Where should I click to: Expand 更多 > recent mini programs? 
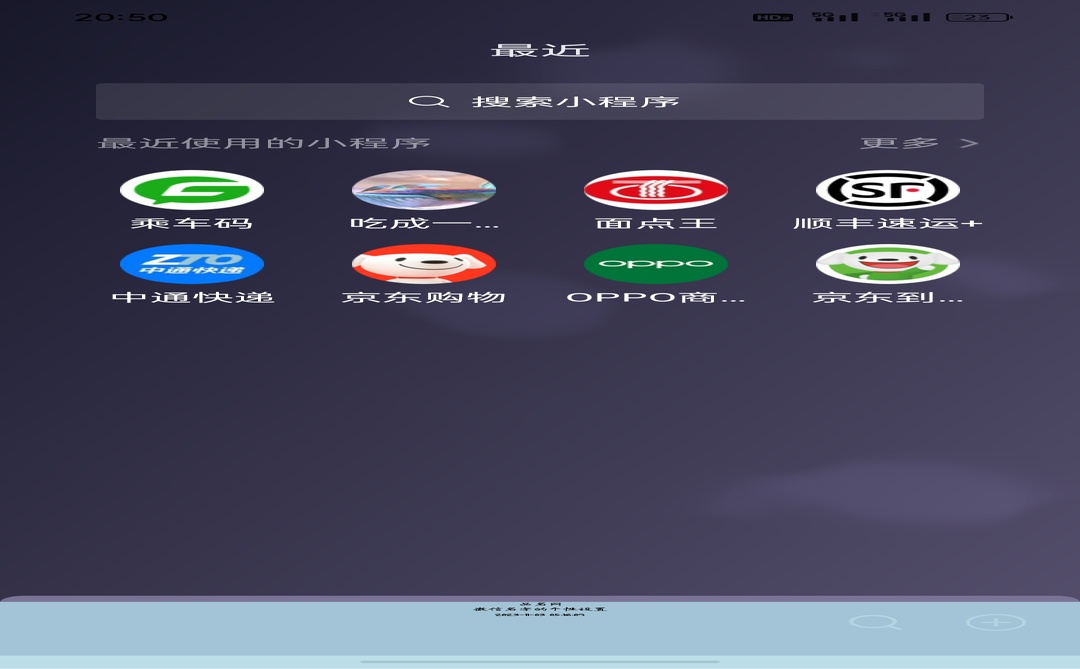[920, 143]
